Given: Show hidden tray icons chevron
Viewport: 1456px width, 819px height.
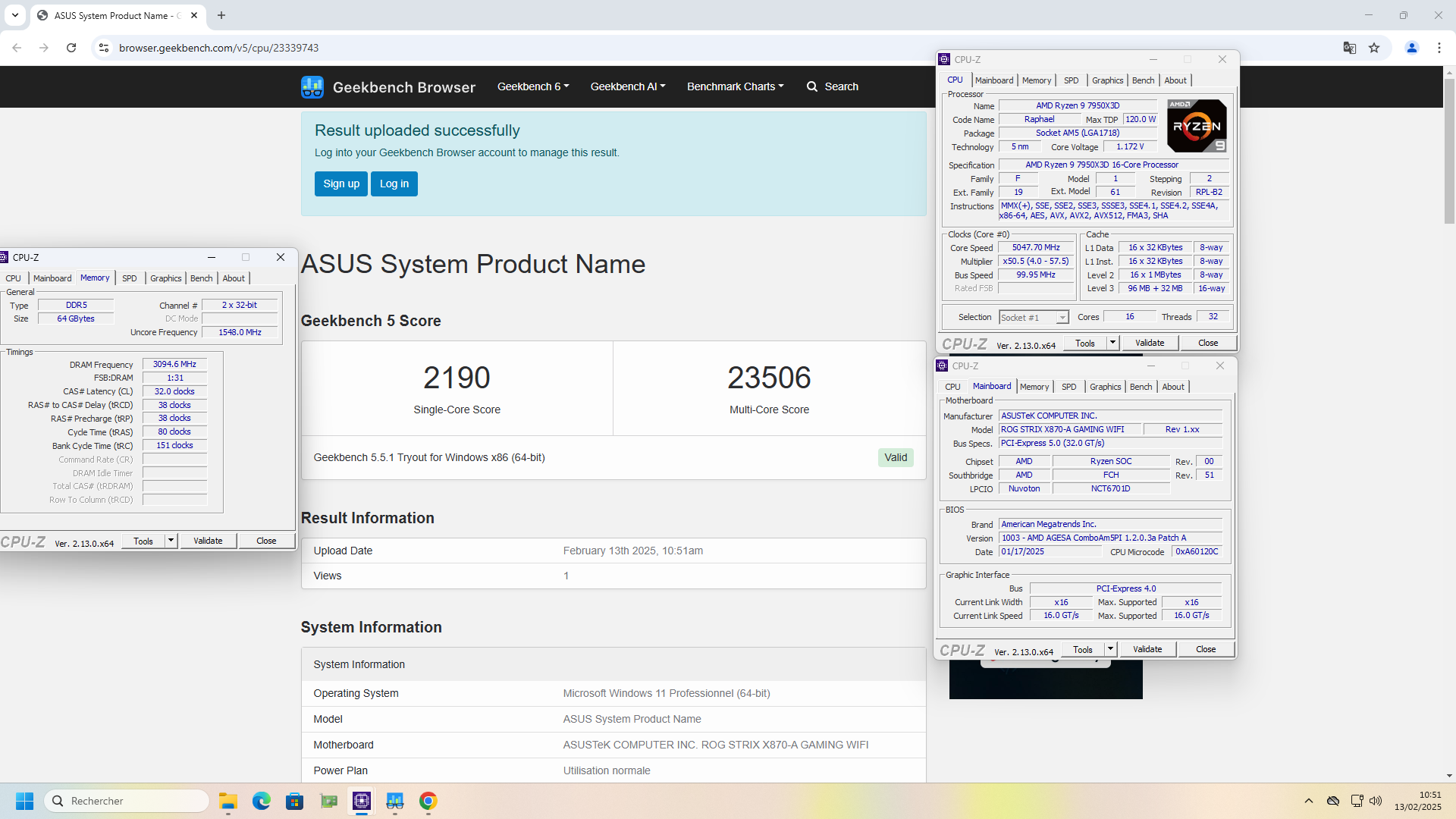Looking at the screenshot, I should (x=1309, y=801).
